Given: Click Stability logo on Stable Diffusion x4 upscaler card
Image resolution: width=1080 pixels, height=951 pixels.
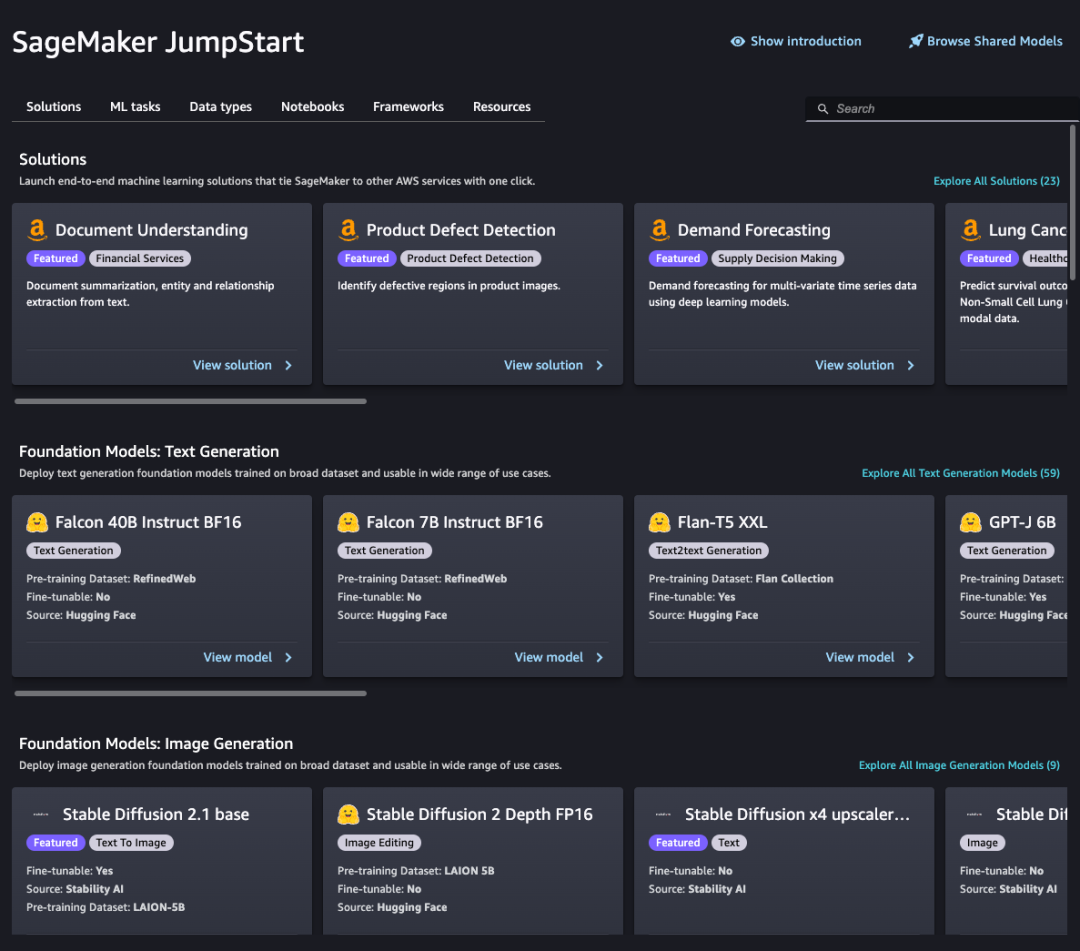Looking at the screenshot, I should tap(663, 814).
